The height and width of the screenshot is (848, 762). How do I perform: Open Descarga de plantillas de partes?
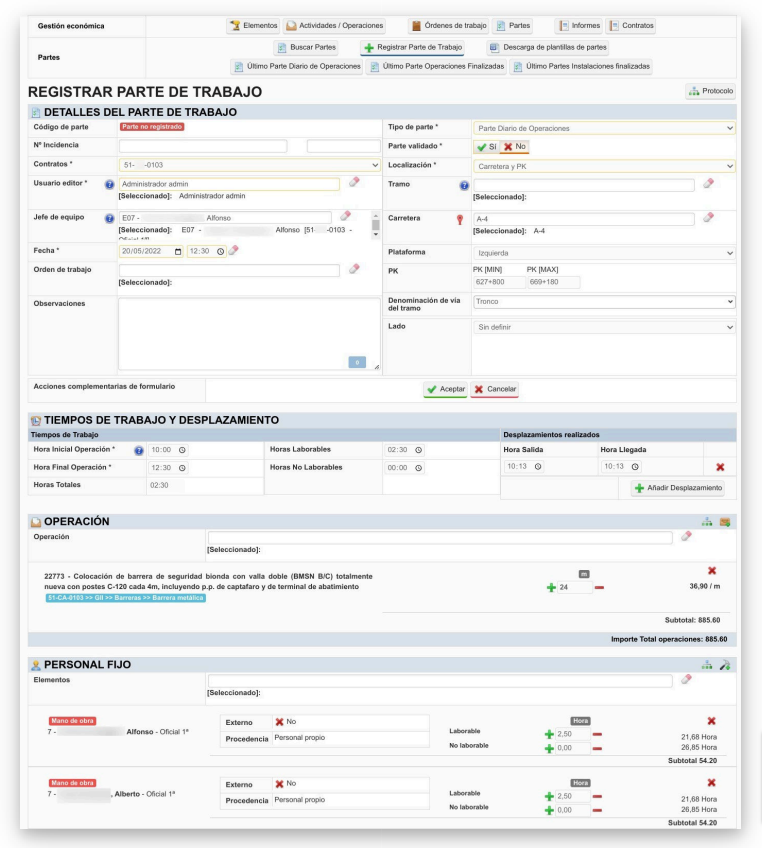548,48
